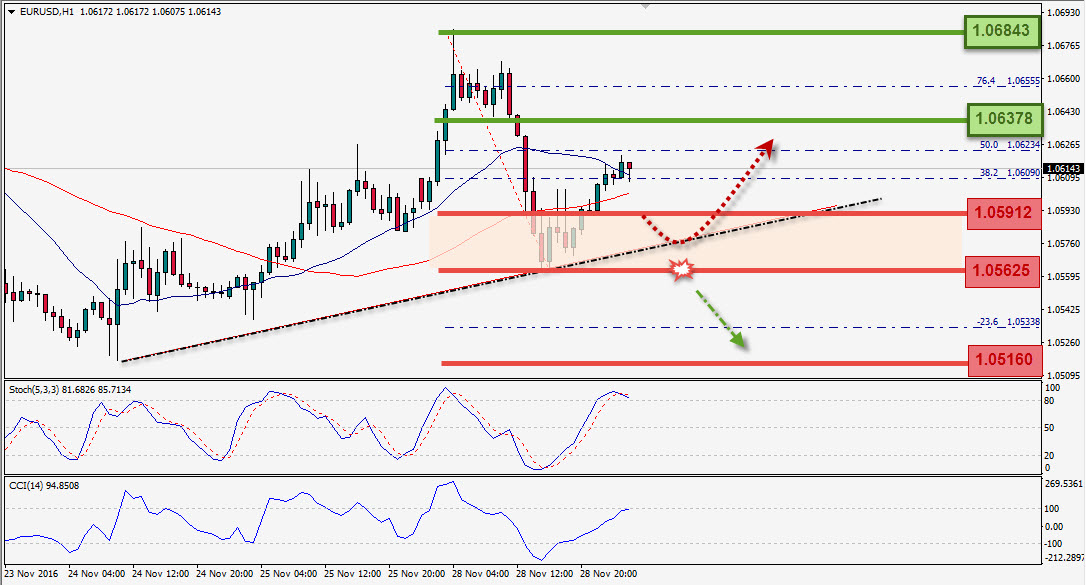Click the time axis label 24 Nov 20:00

(x=225, y=574)
